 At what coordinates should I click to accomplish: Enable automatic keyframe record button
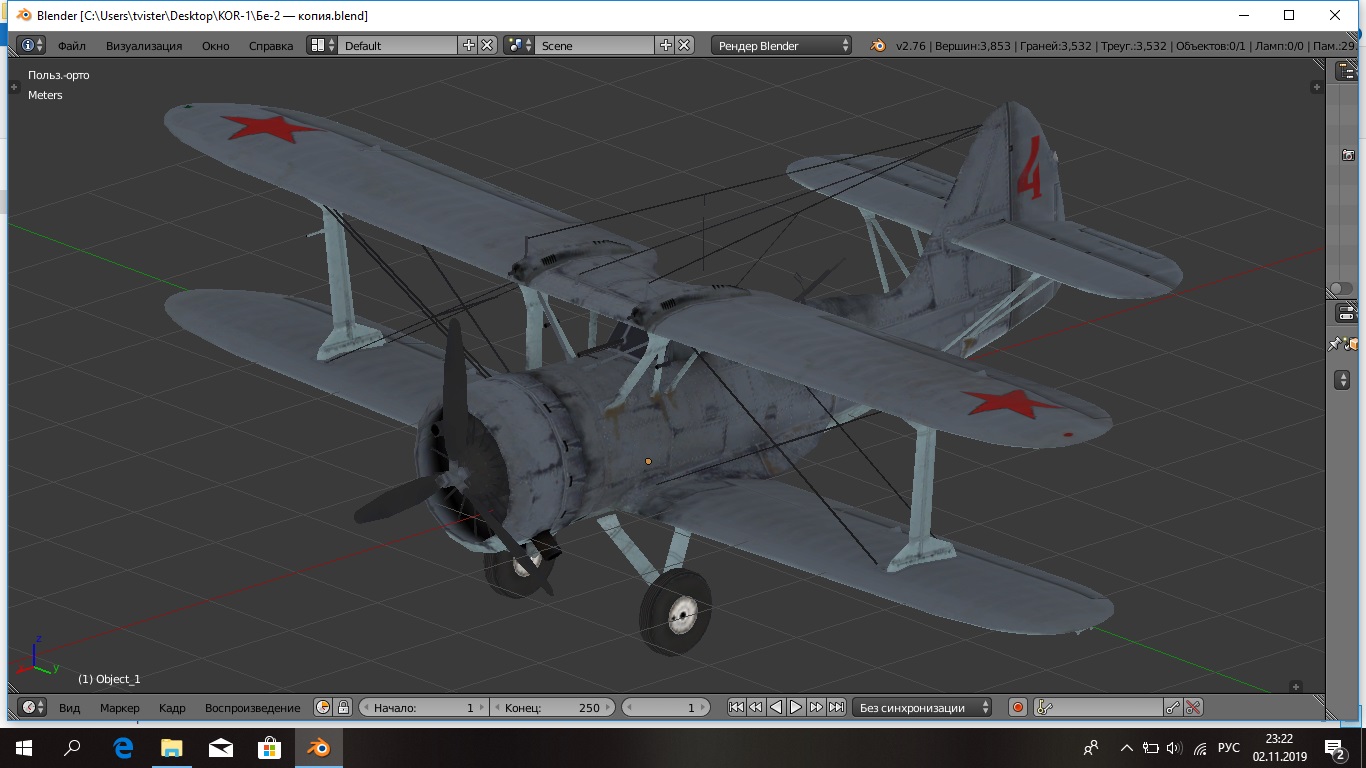coord(1017,707)
